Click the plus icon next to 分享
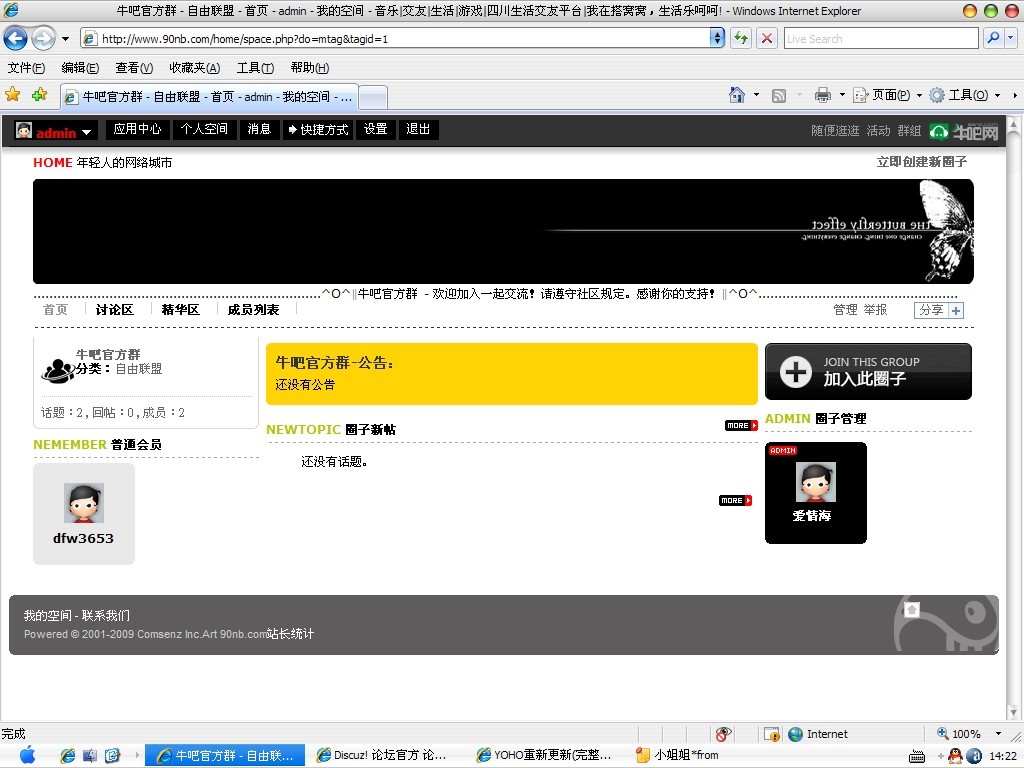Viewport: 1024px width, 768px height. 956,311
